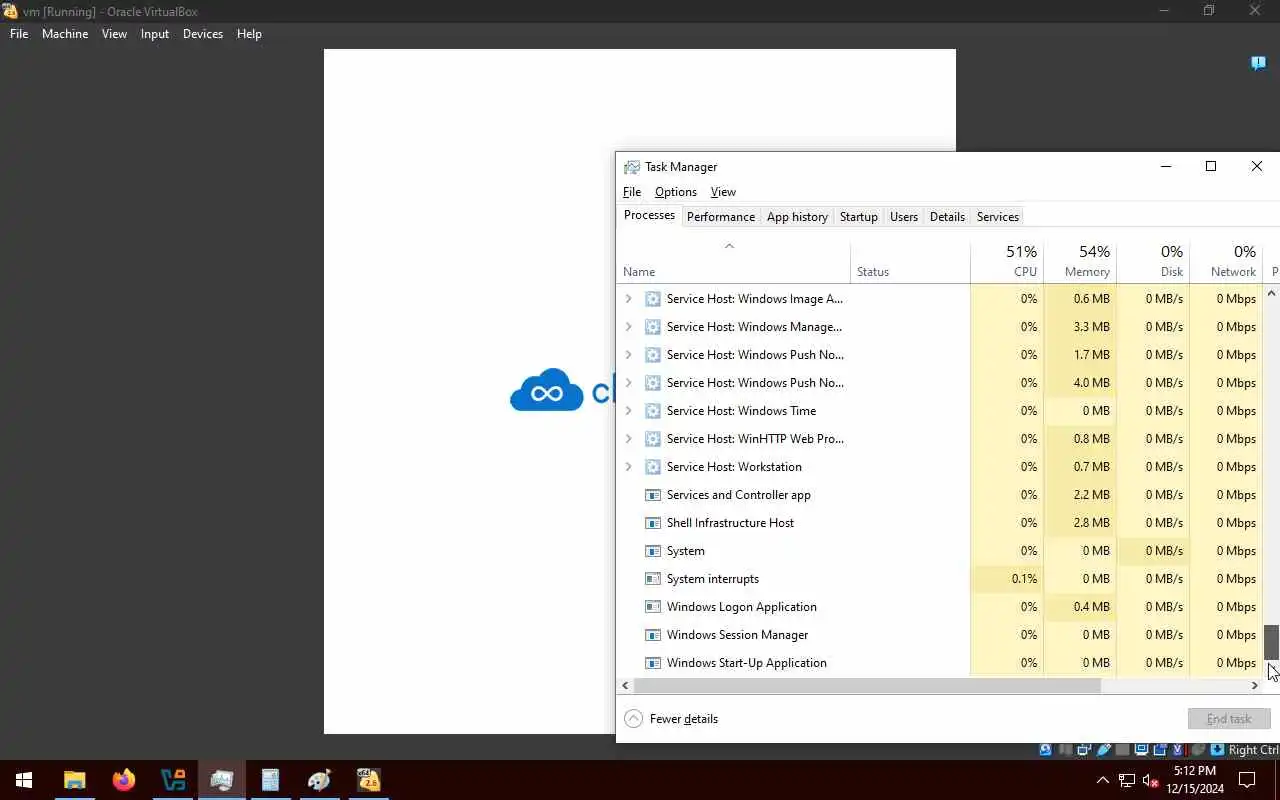The height and width of the screenshot is (800, 1280).
Task: Sort processes by the Memory column header
Action: 1080,261
